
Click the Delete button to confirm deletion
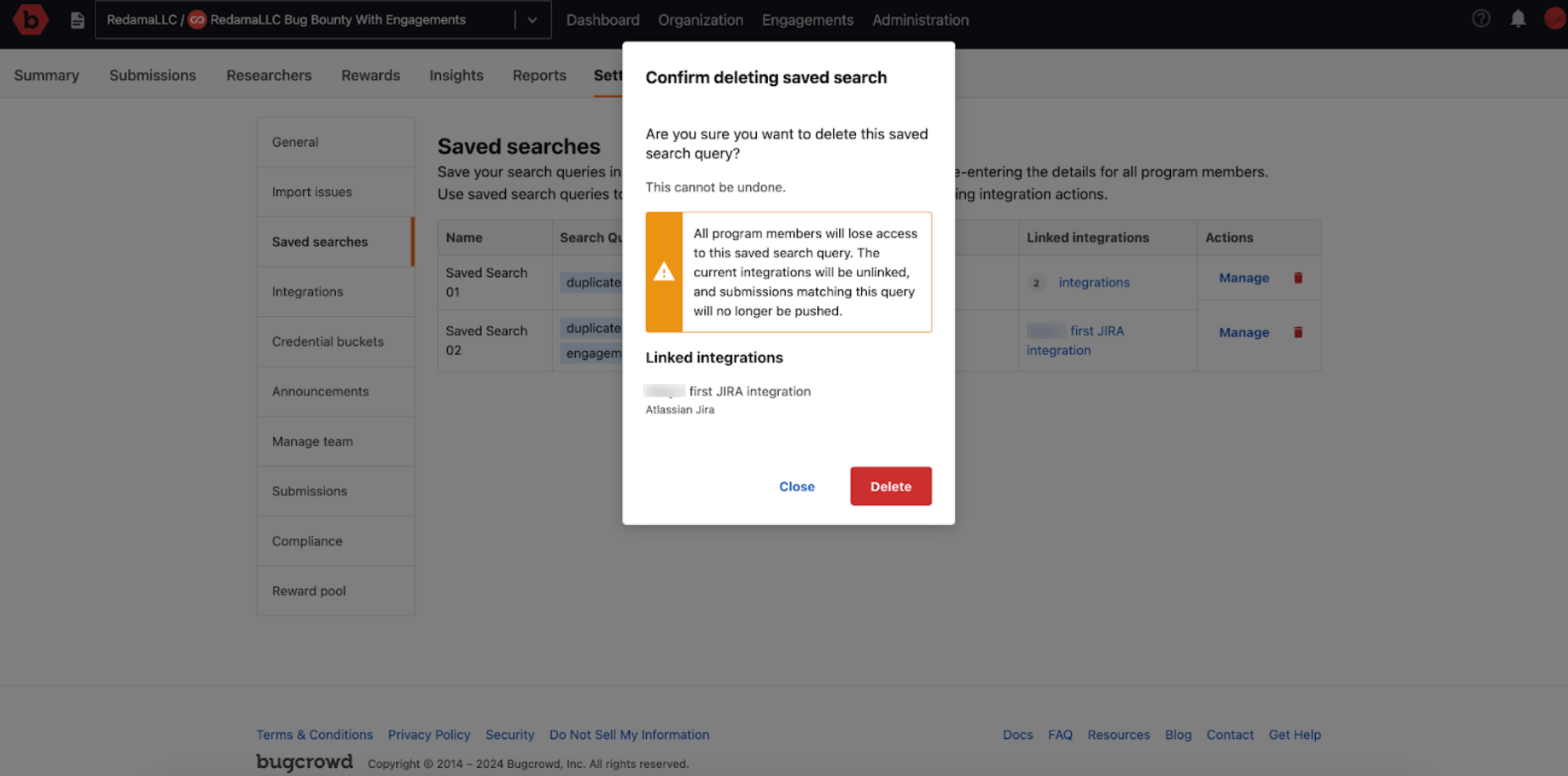click(890, 486)
